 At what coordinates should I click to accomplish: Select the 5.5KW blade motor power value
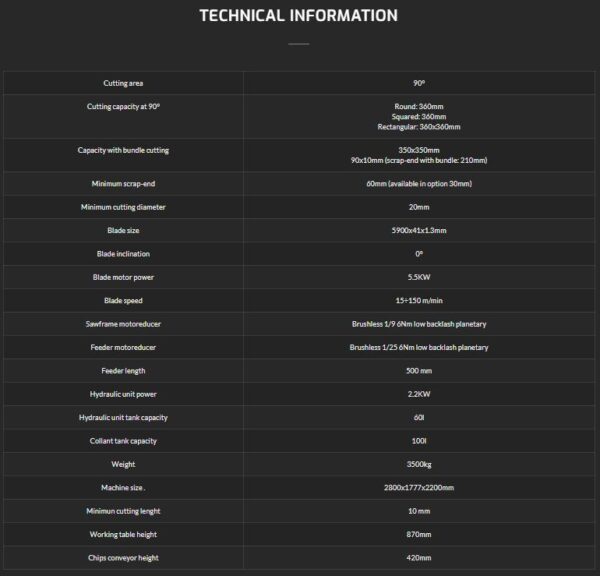coord(419,277)
